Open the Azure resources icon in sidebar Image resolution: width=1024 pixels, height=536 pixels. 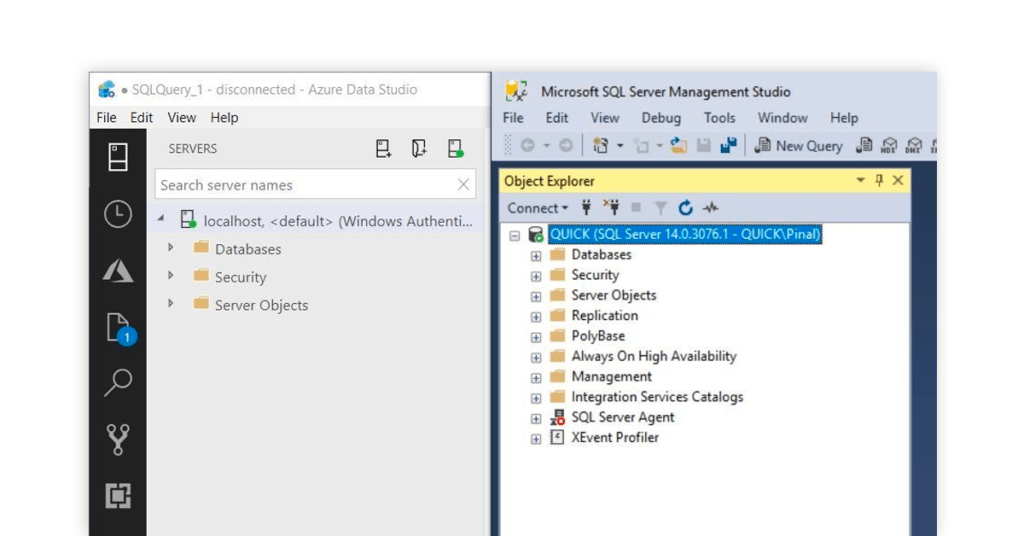click(118, 271)
